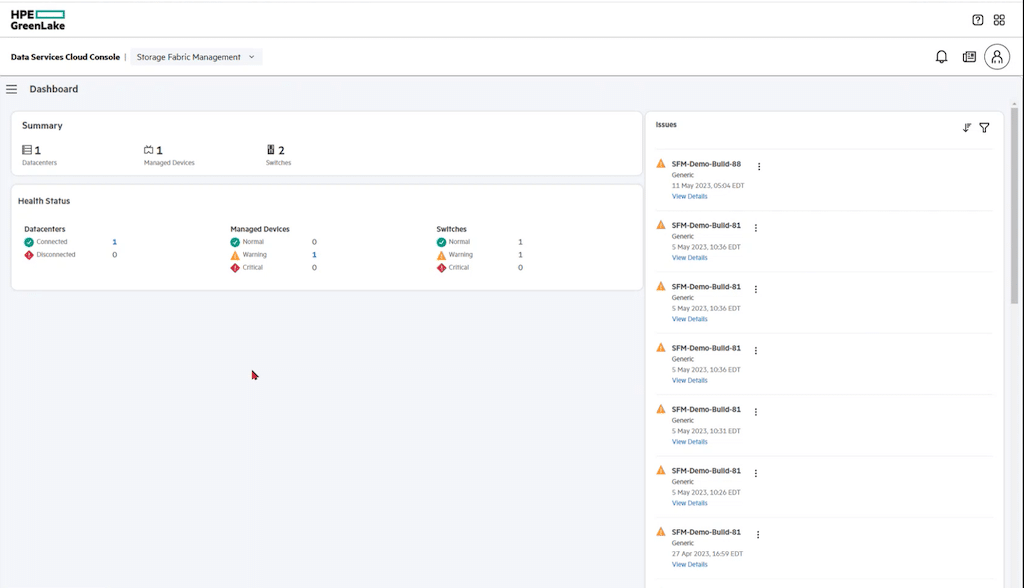Click the Issues panel heading
The width and height of the screenshot is (1024, 588).
click(666, 125)
